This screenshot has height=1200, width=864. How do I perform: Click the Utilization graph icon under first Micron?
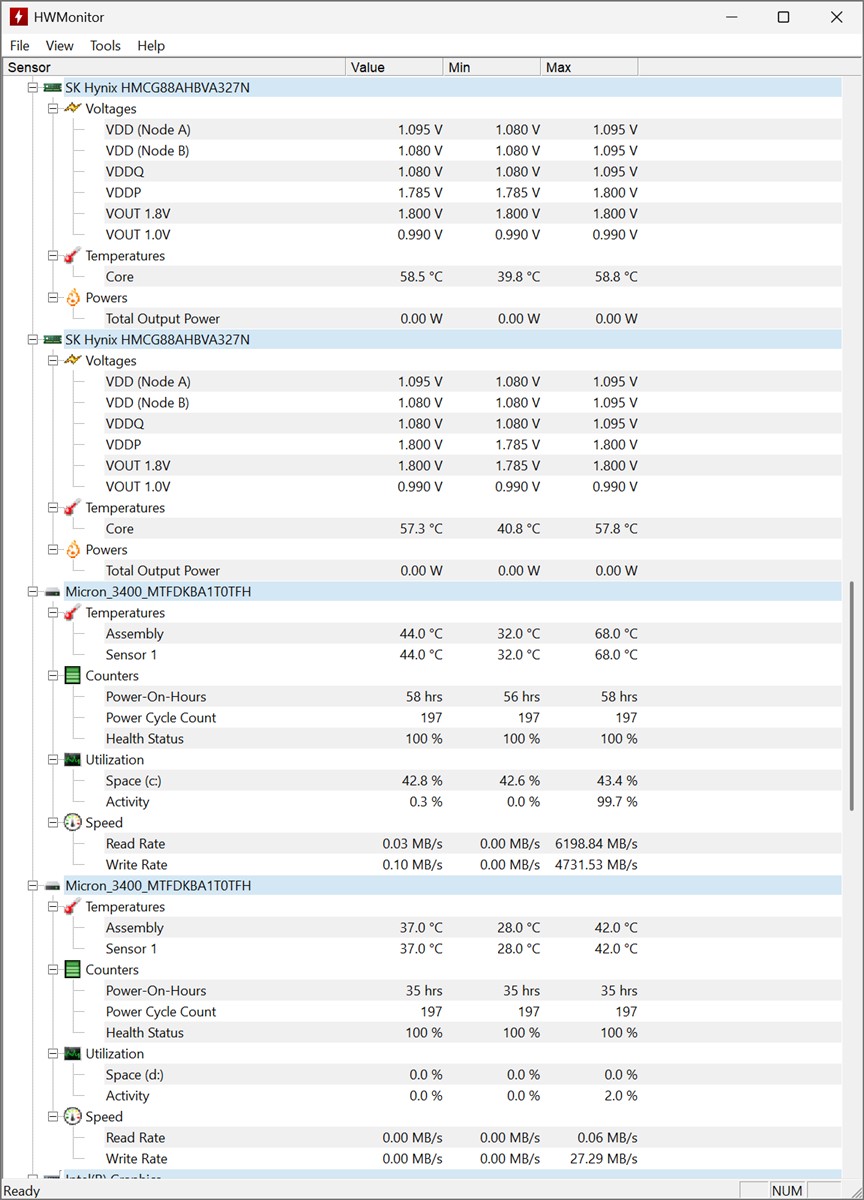coord(73,760)
